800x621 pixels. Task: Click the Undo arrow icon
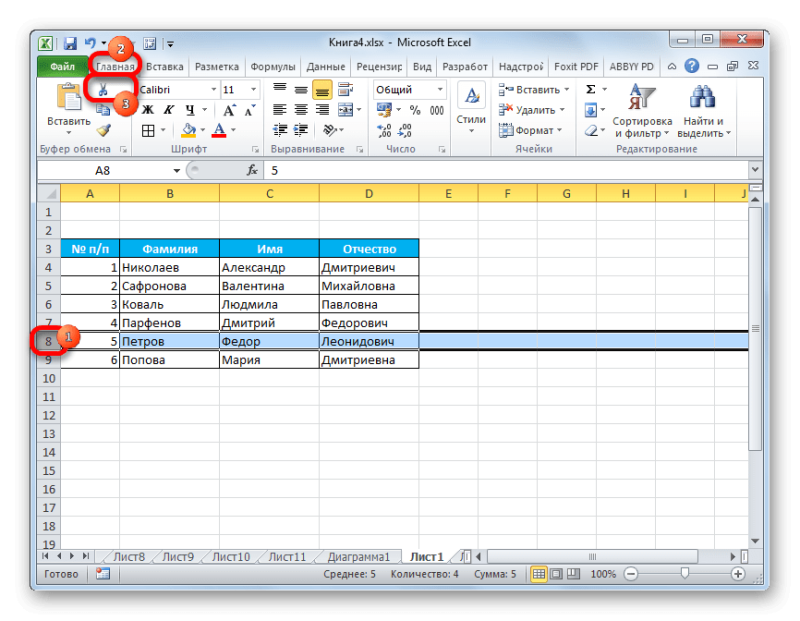[x=91, y=43]
